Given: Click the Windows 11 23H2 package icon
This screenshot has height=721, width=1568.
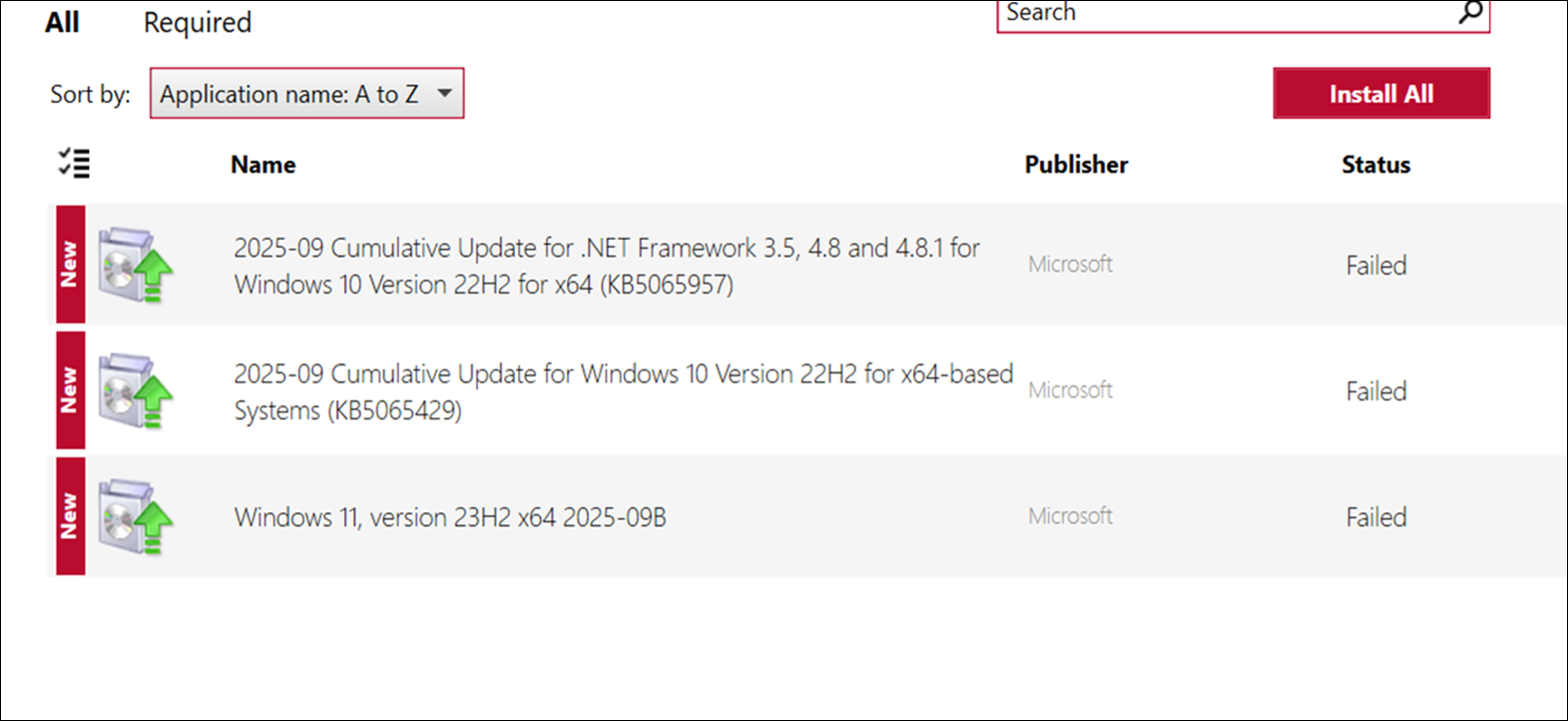Looking at the screenshot, I should pyautogui.click(x=135, y=516).
